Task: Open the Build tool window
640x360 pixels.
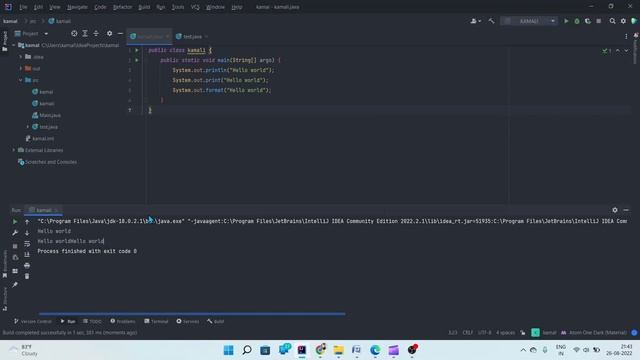Action: (x=216, y=322)
